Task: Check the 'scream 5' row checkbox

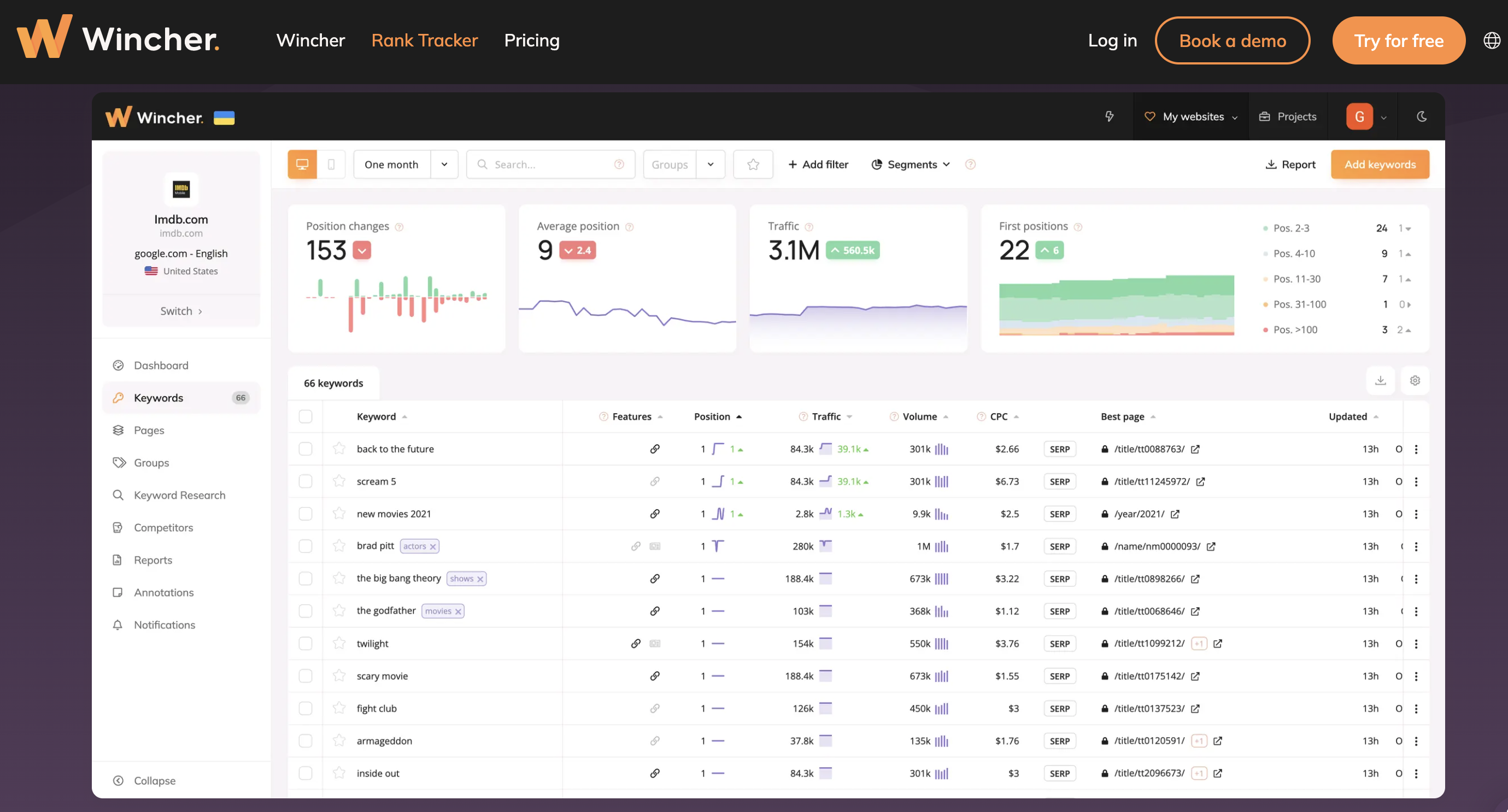Action: [x=306, y=481]
